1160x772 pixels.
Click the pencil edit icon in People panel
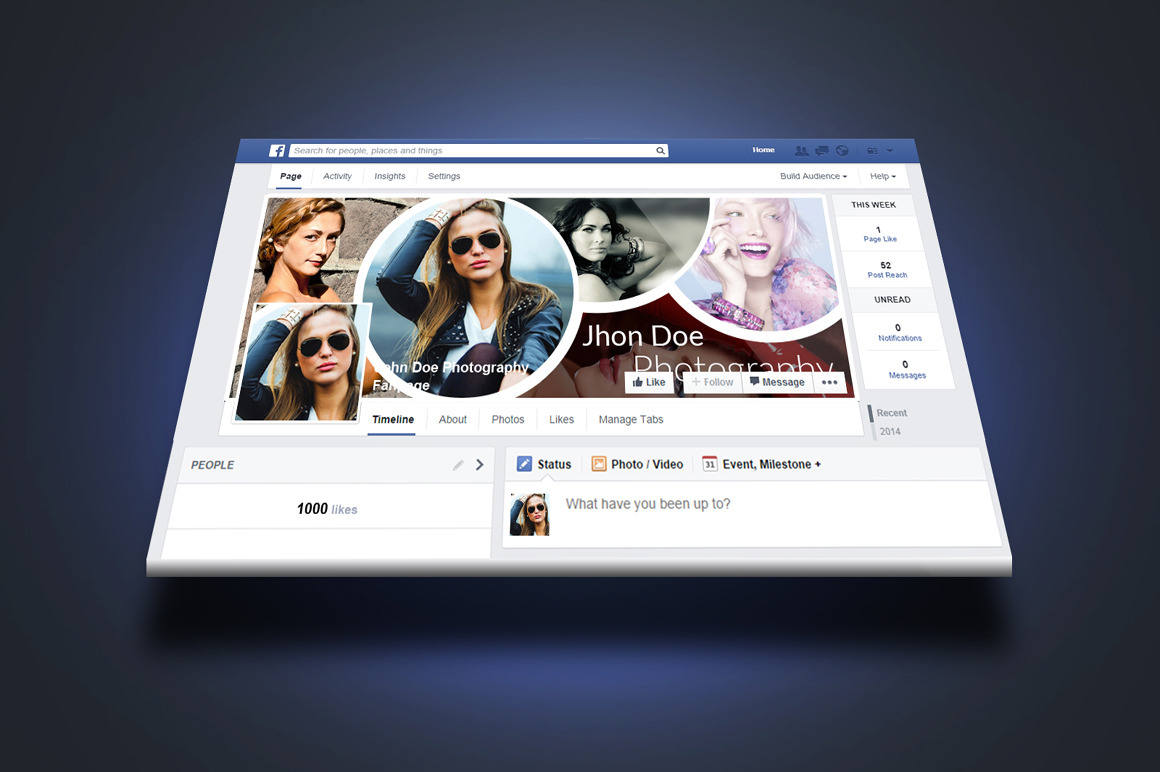click(458, 465)
